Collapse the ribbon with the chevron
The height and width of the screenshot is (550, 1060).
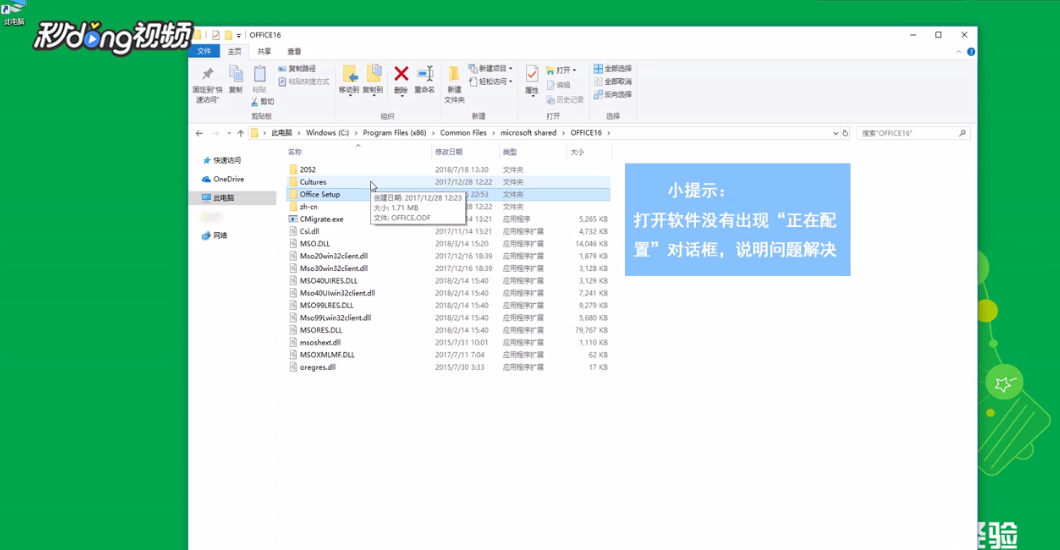[959, 52]
